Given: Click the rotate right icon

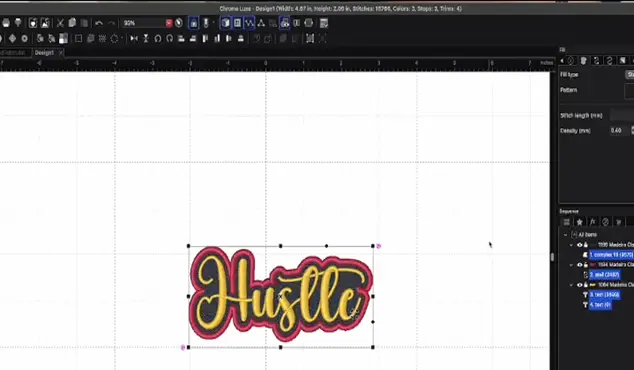Looking at the screenshot, I should (x=169, y=38).
